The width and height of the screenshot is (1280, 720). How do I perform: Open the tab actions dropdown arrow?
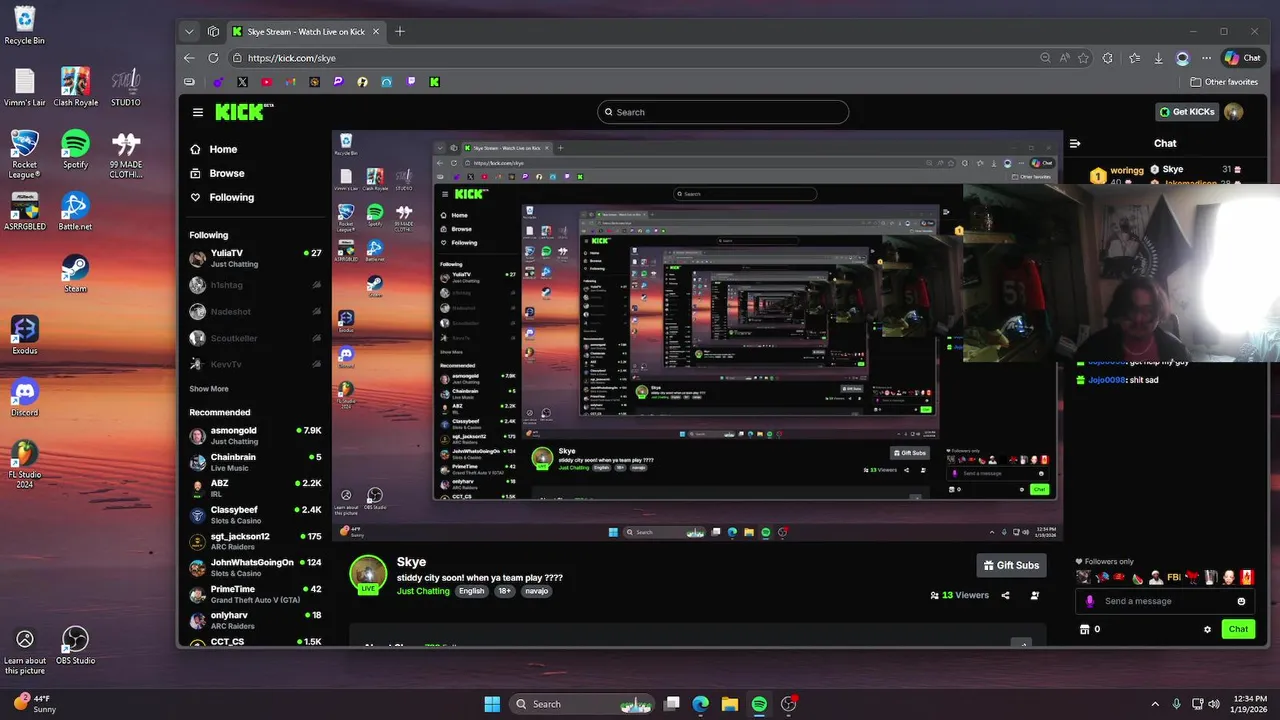coord(189,31)
